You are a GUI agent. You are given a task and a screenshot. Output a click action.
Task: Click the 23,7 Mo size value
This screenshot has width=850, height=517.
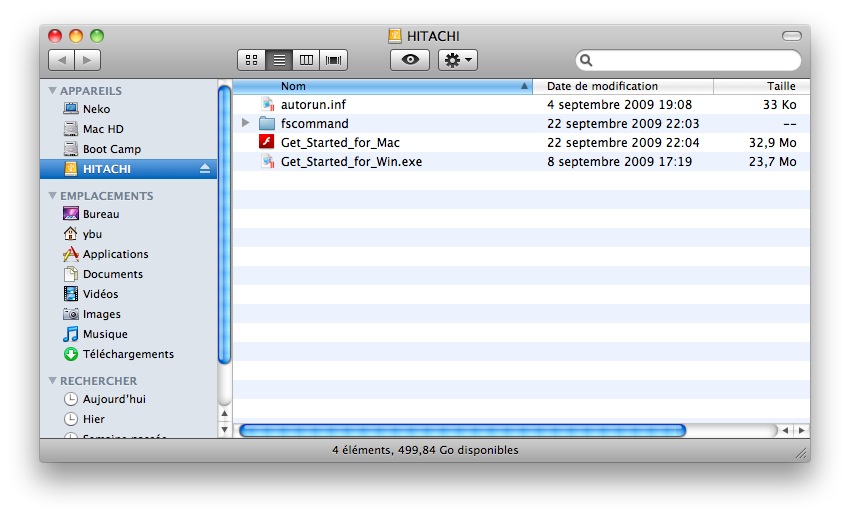[x=772, y=161]
